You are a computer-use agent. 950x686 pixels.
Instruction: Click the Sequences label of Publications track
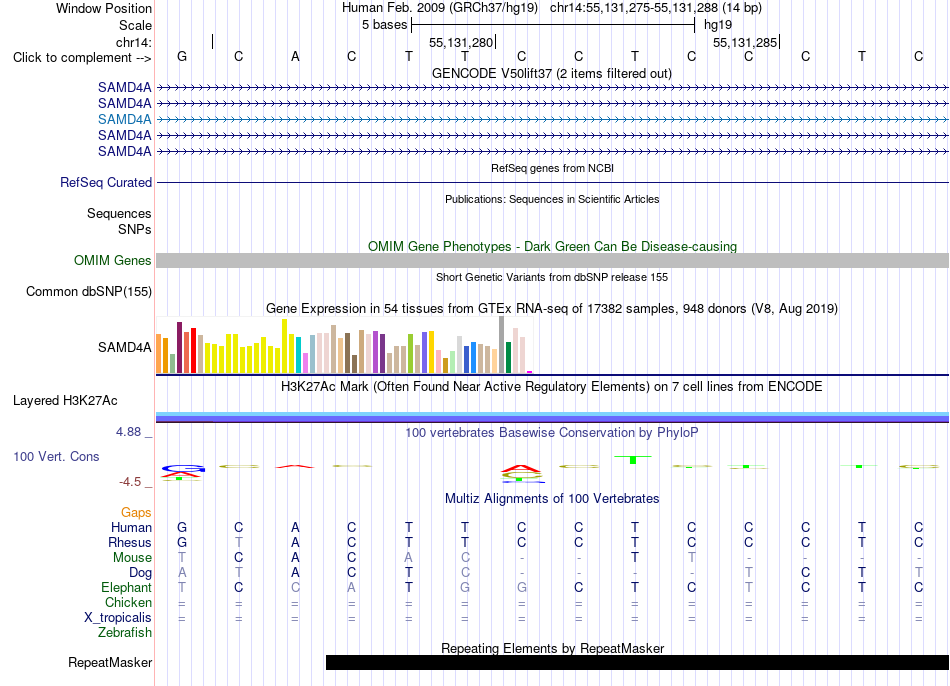(119, 213)
